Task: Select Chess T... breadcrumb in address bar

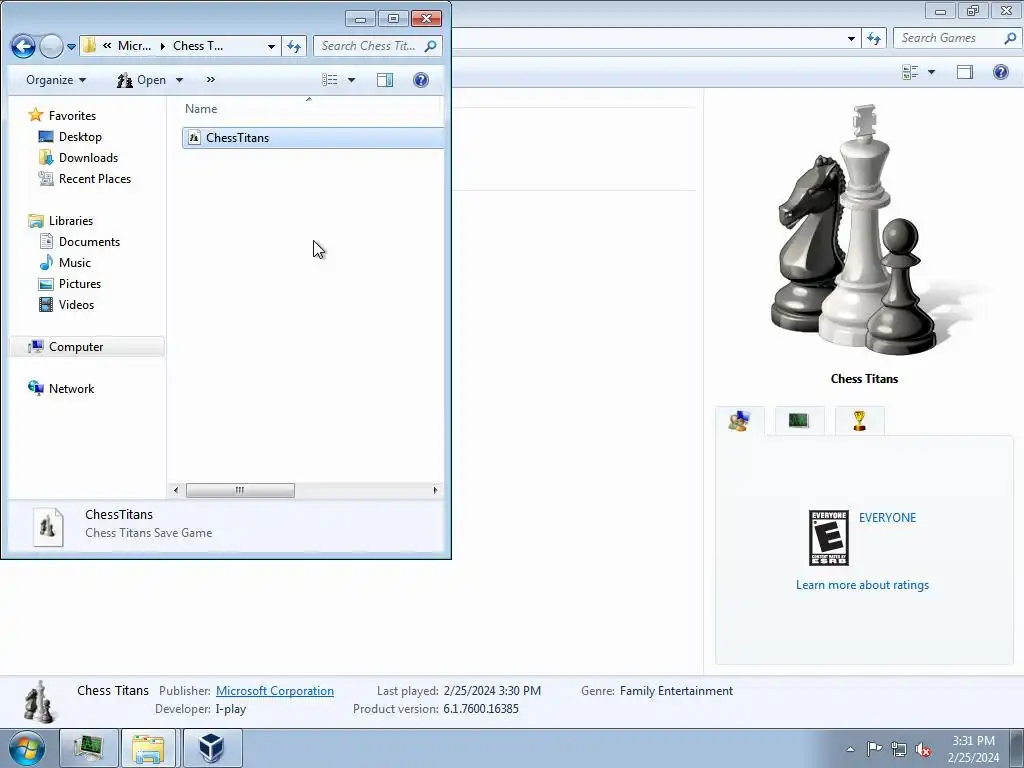Action: pyautogui.click(x=198, y=46)
